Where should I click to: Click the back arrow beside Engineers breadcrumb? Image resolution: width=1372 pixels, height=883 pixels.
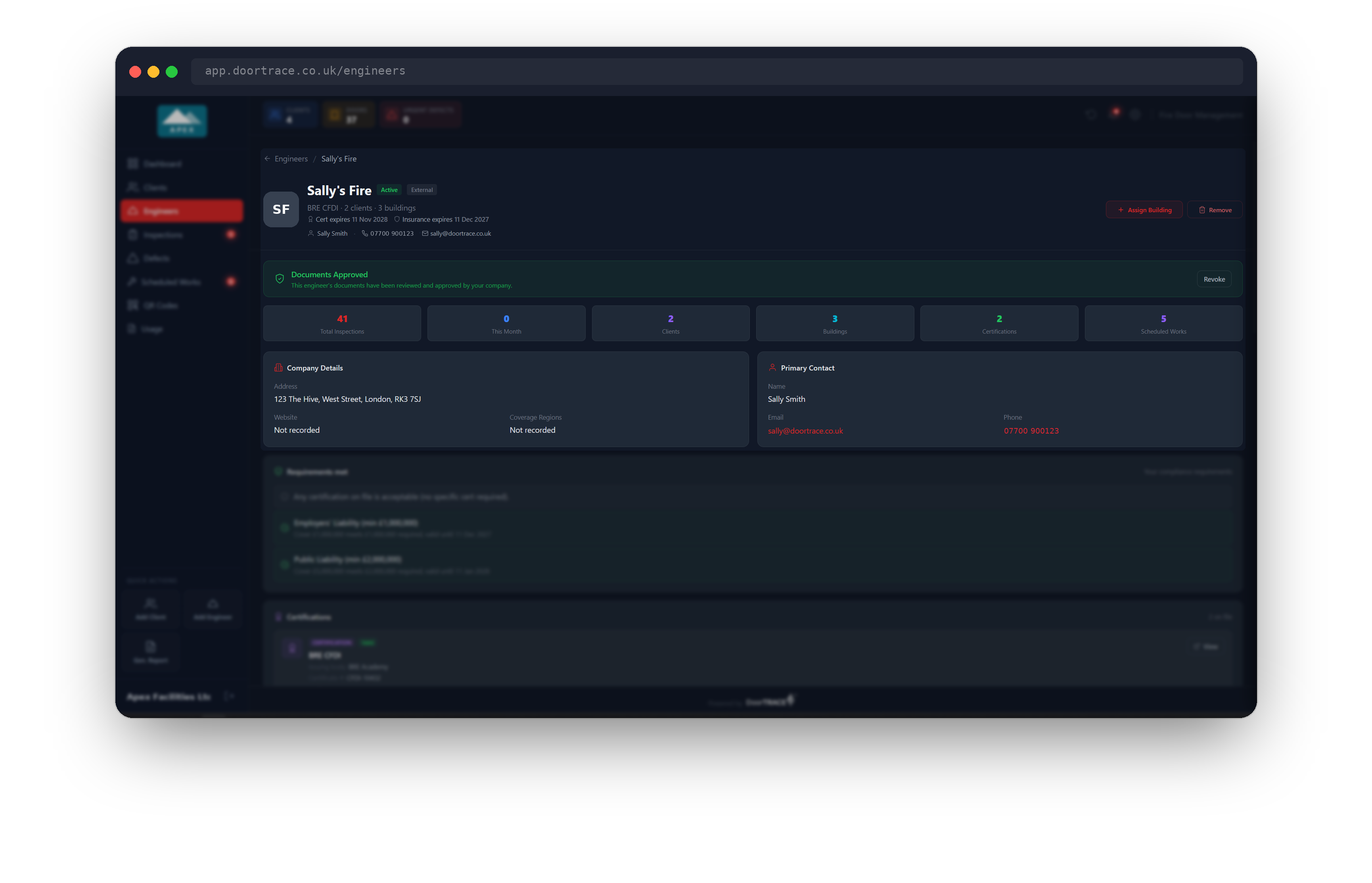coord(267,159)
